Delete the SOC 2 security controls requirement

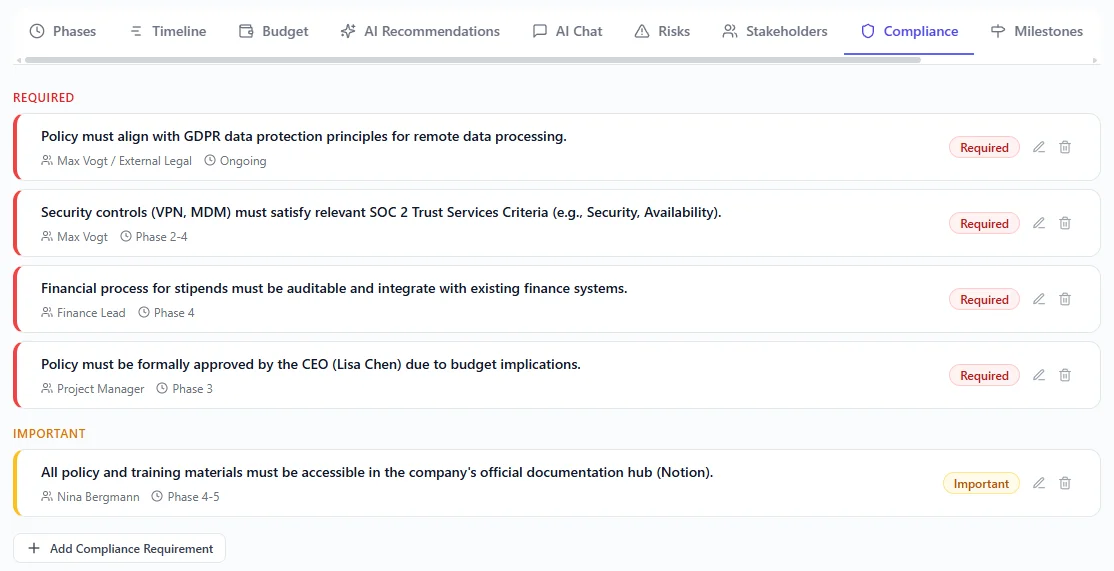1065,223
